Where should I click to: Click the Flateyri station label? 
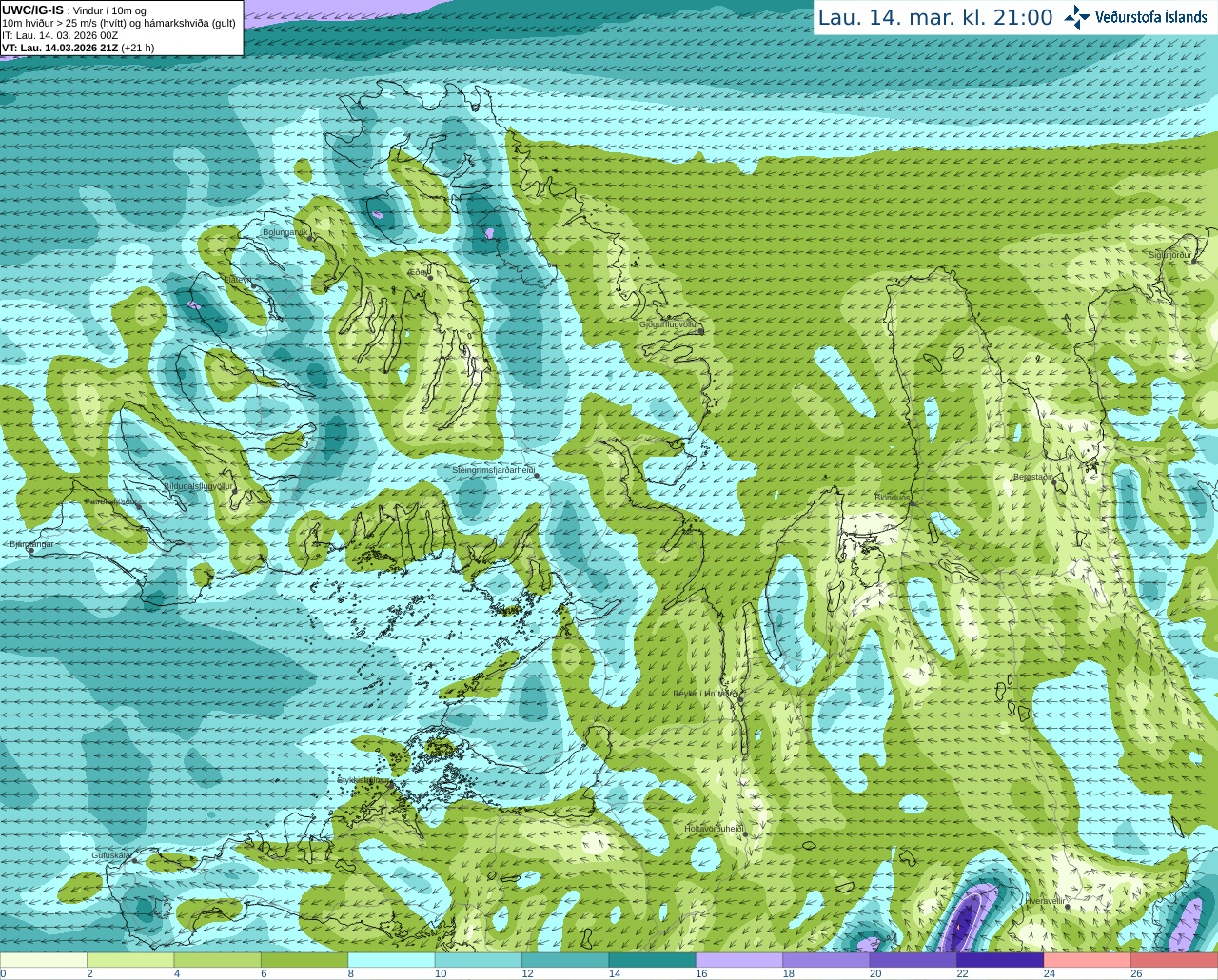[237, 280]
